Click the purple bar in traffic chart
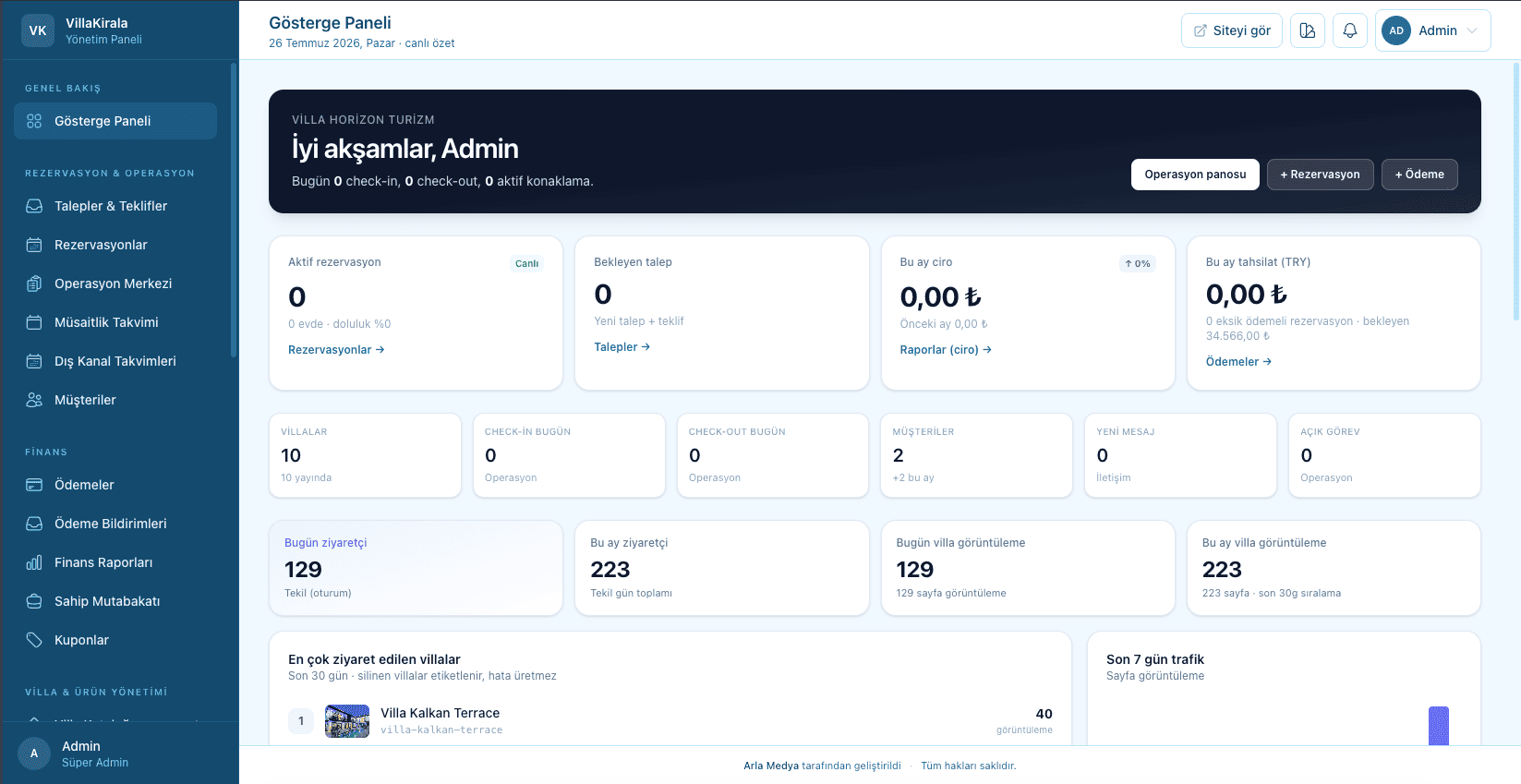Image resolution: width=1521 pixels, height=784 pixels. pyautogui.click(x=1439, y=726)
